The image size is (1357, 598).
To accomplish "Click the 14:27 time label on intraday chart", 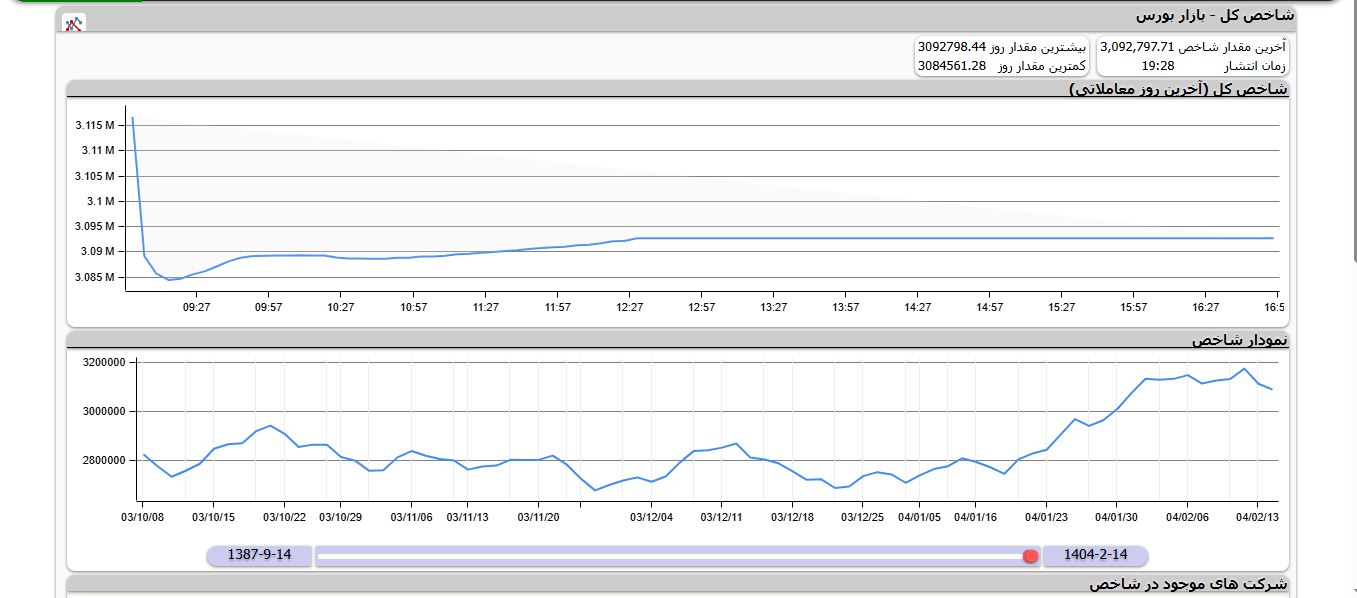I will pos(918,307).
